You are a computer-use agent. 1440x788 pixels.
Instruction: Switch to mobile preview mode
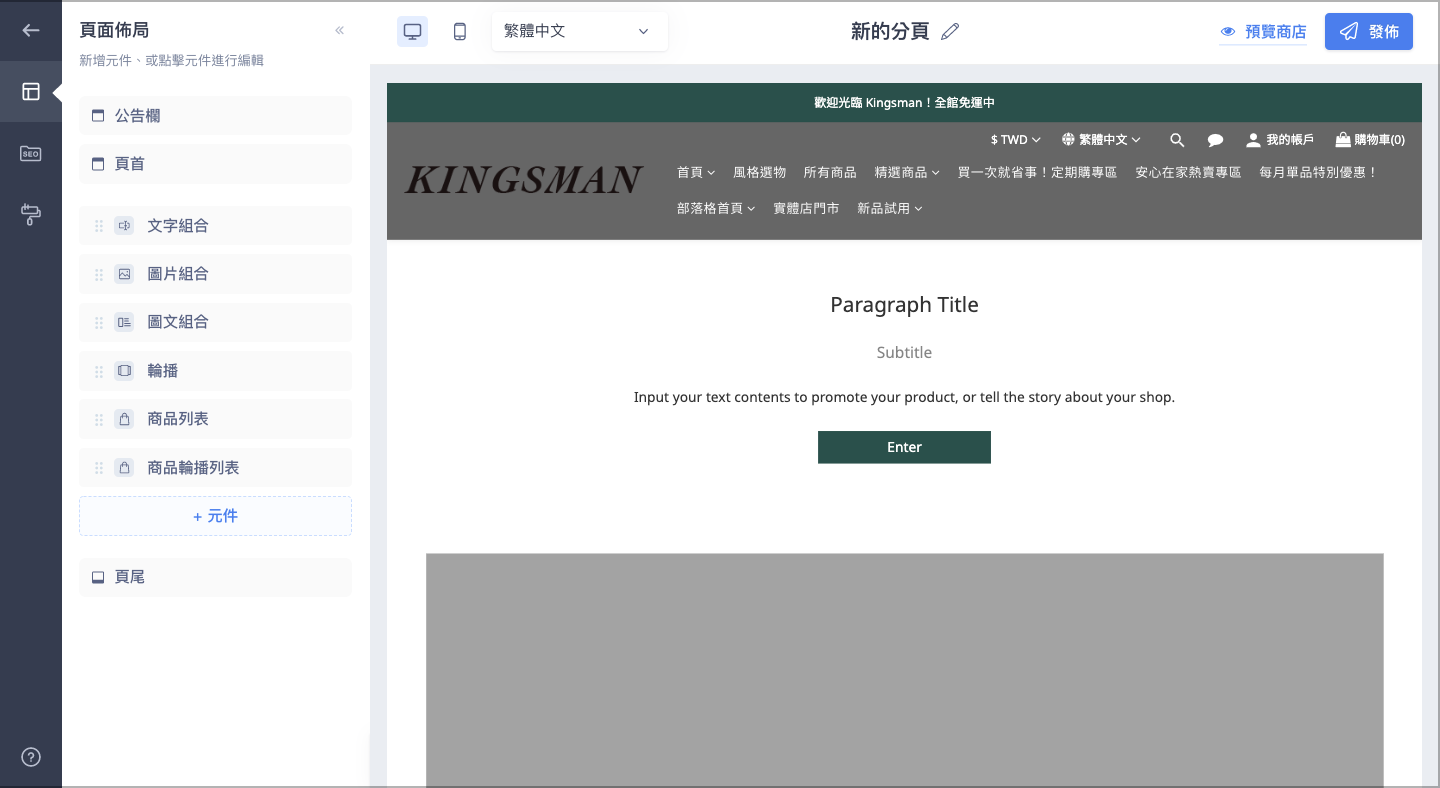tap(460, 31)
